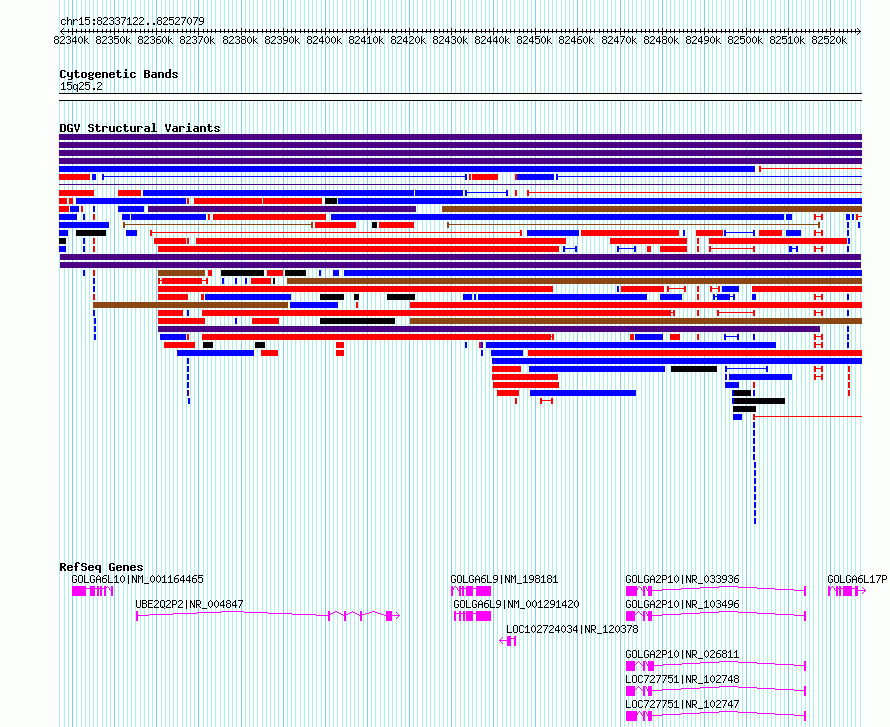Click the cytogenetic band 15q25.2 bar
The height and width of the screenshot is (727, 890).
[460, 97]
